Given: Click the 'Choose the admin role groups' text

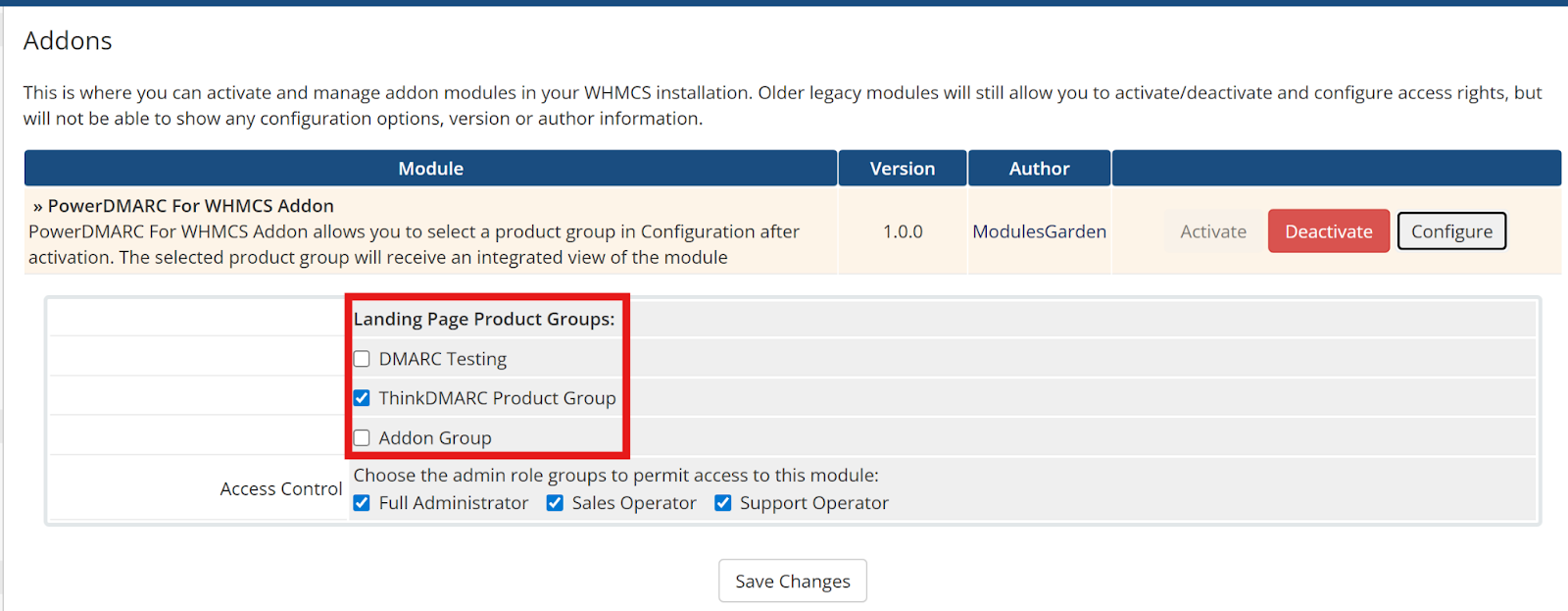Looking at the screenshot, I should 616,475.
